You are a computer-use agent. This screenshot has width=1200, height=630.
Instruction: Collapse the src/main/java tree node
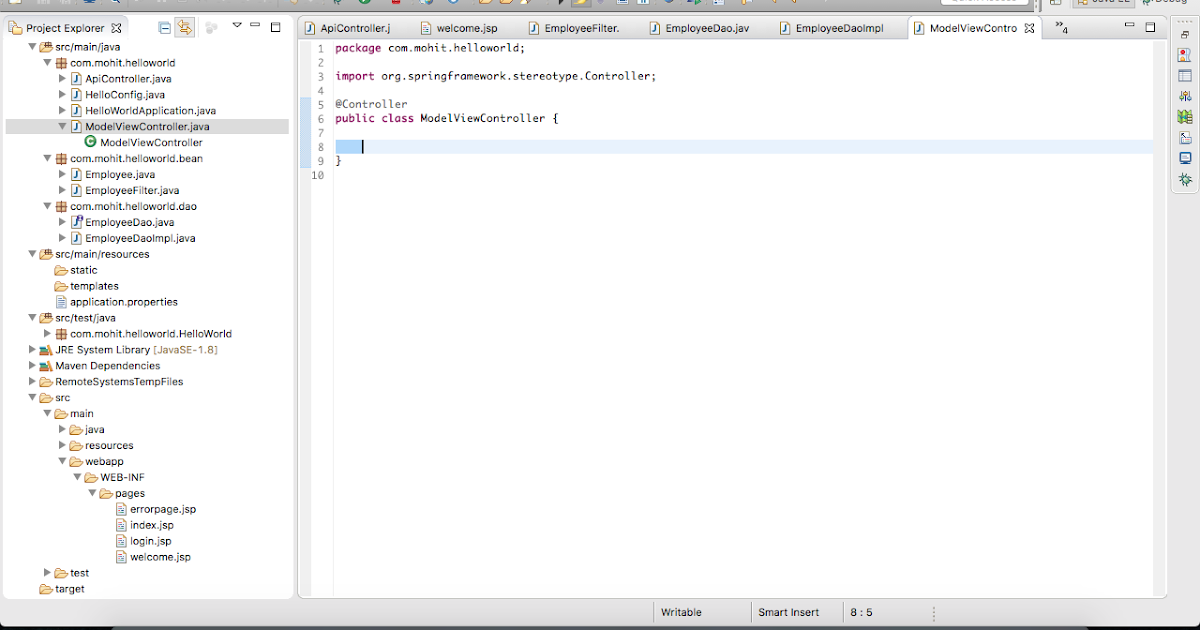(32, 46)
